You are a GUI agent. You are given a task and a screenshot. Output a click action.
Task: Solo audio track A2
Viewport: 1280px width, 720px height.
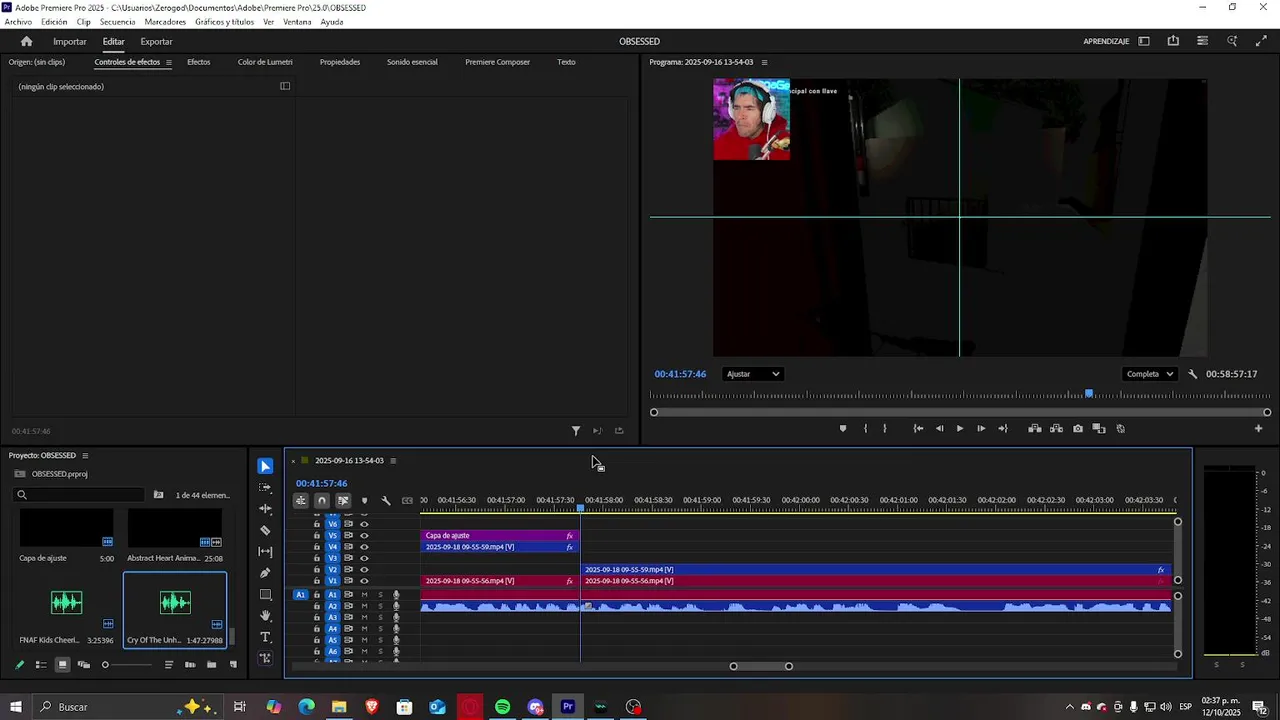click(380, 606)
